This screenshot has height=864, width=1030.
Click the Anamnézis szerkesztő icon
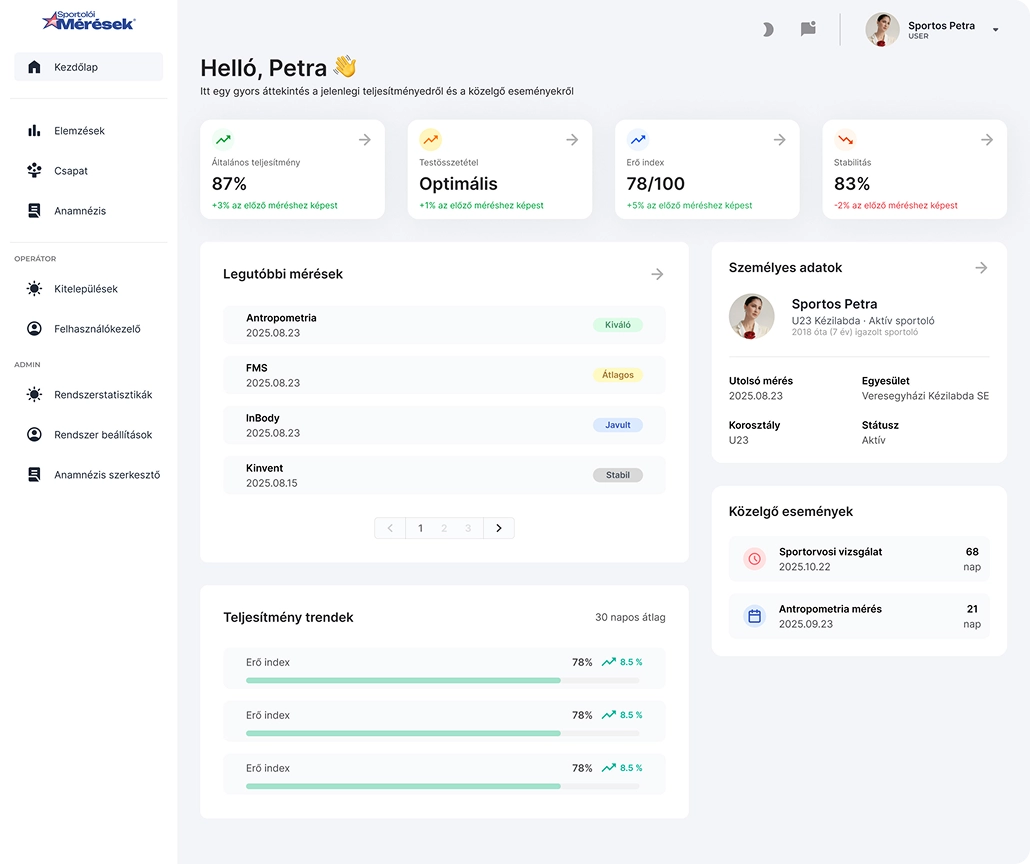click(34, 474)
